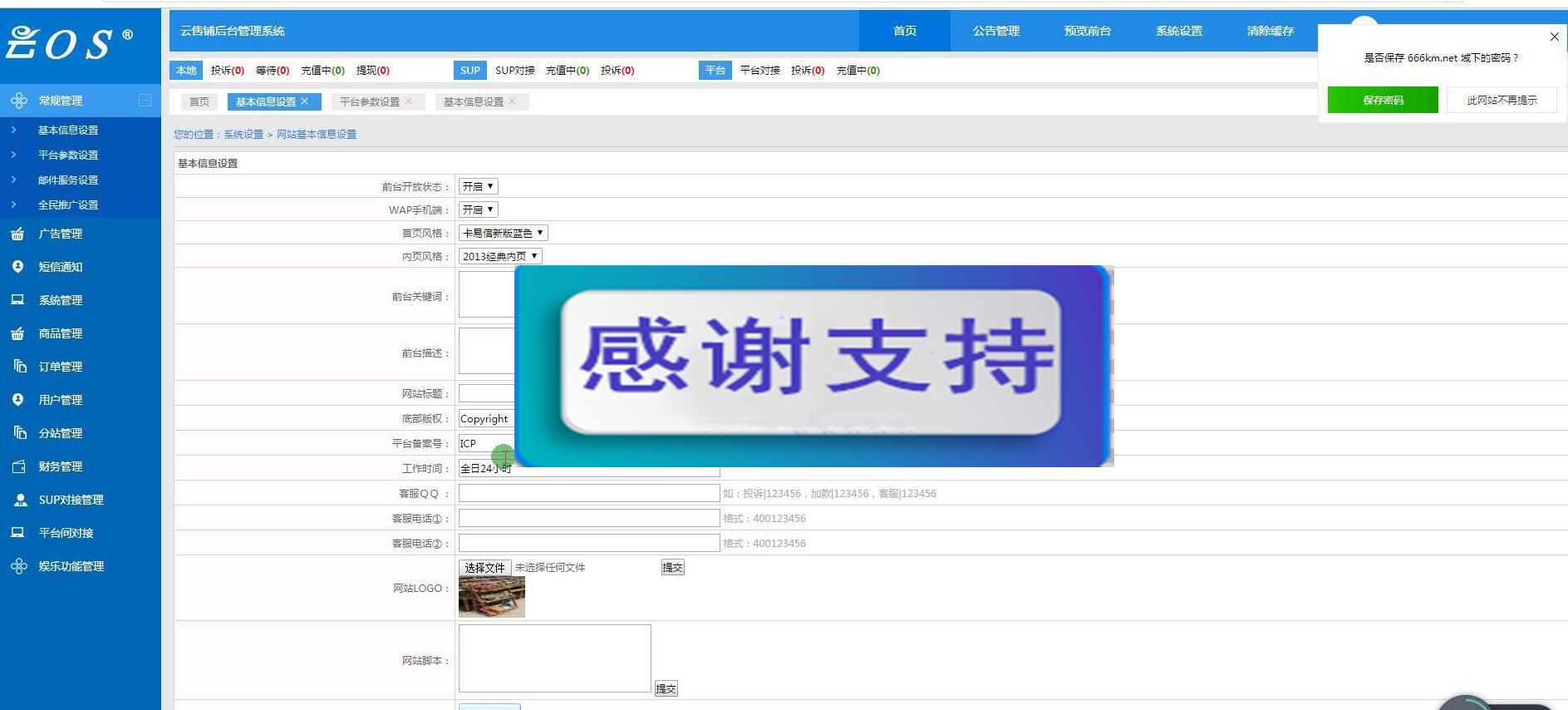
Task: Click the SUP对接管理 person icon
Action: pos(20,500)
